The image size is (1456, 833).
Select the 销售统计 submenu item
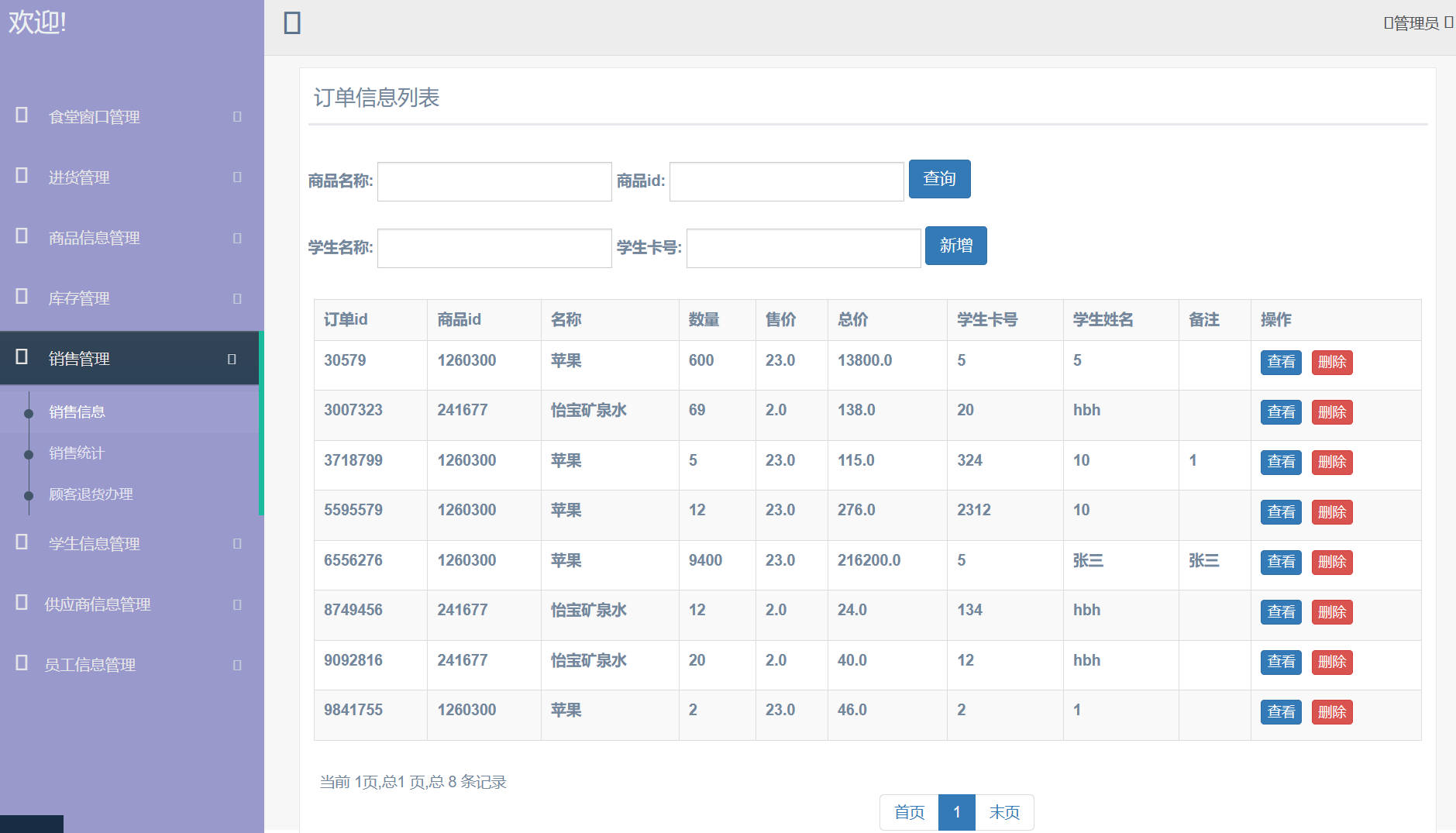pos(77,453)
